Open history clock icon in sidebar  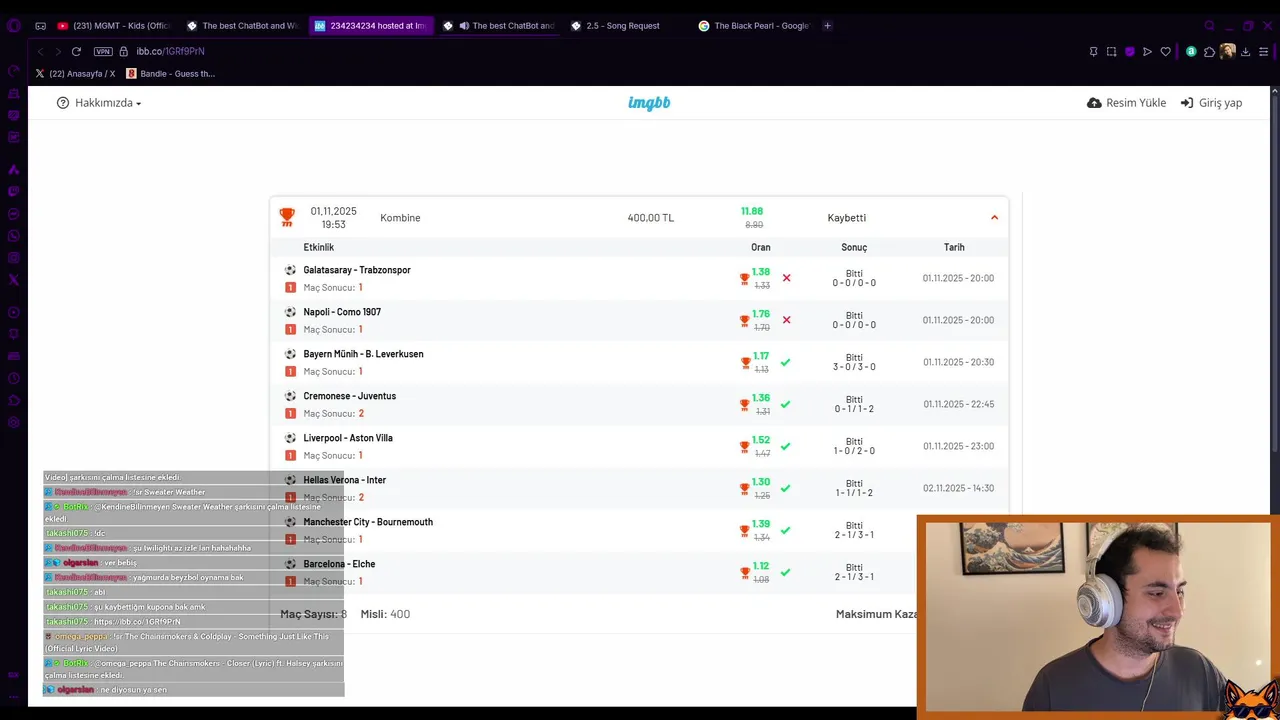(x=14, y=378)
